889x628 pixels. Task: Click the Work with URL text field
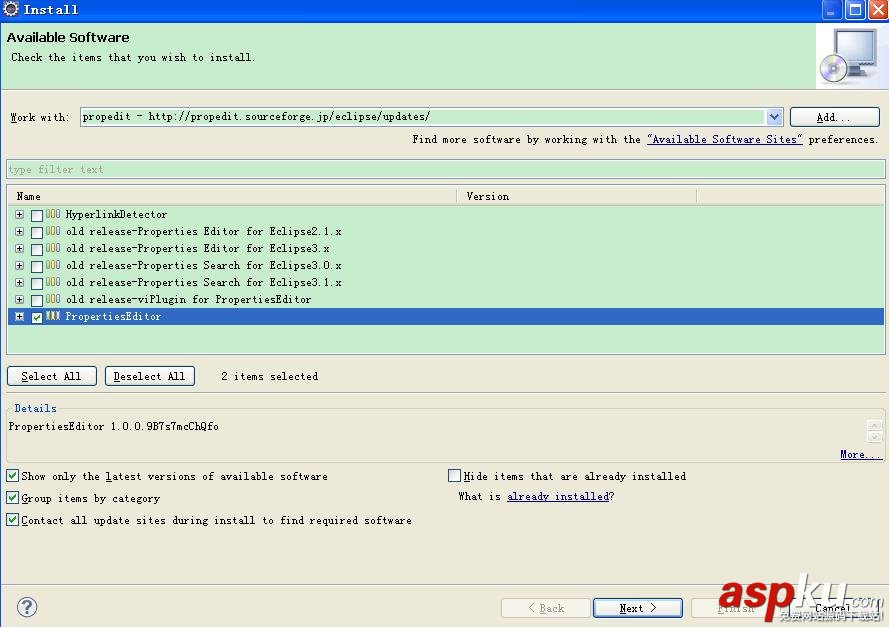pos(422,117)
